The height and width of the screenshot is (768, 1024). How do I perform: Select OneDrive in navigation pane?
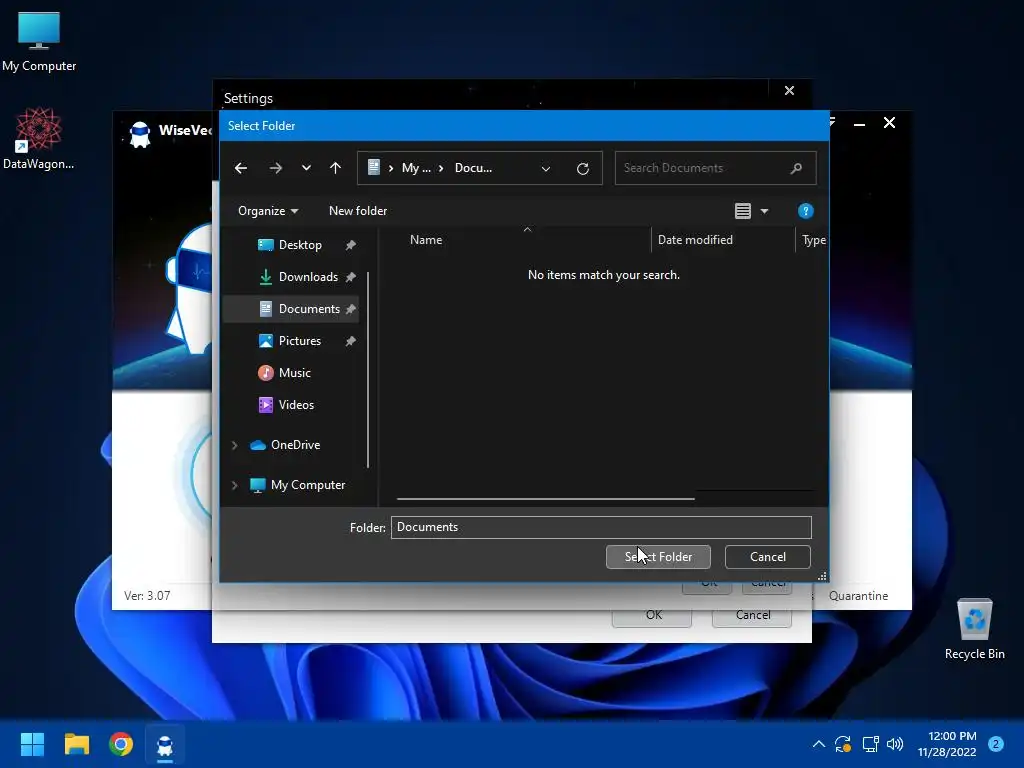coord(295,445)
